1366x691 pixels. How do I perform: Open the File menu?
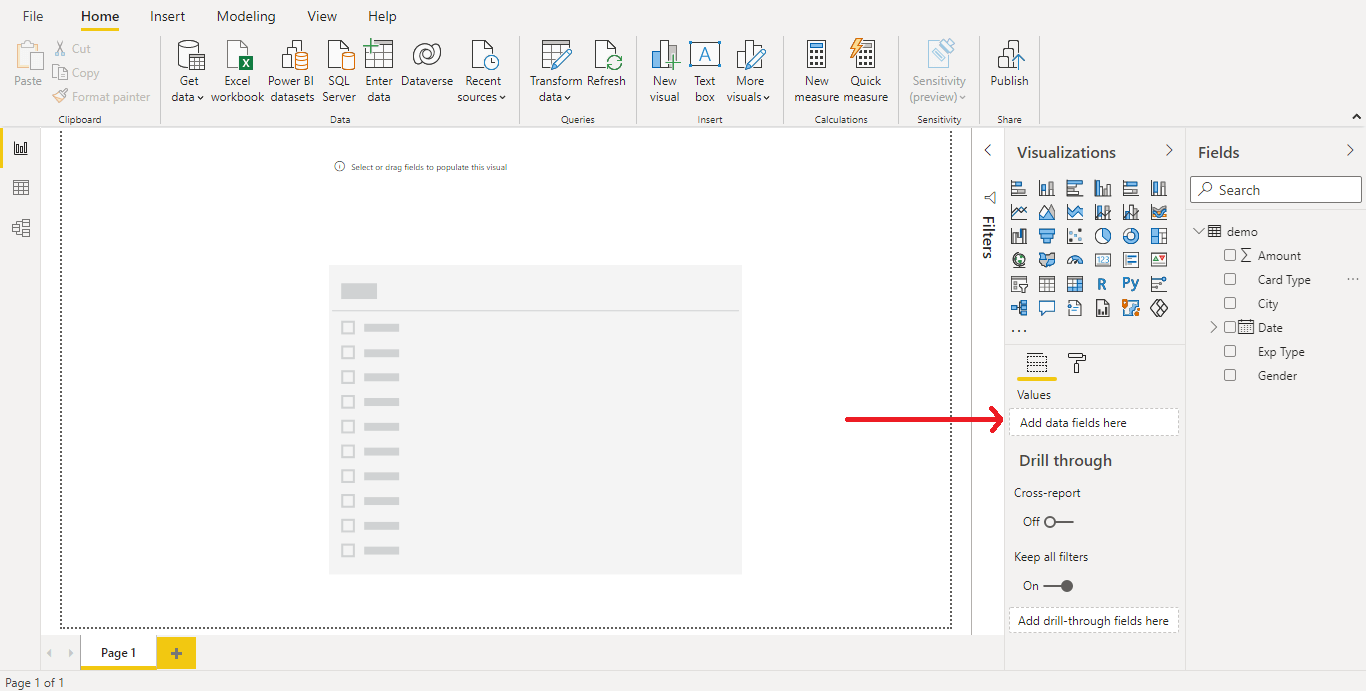pos(33,16)
